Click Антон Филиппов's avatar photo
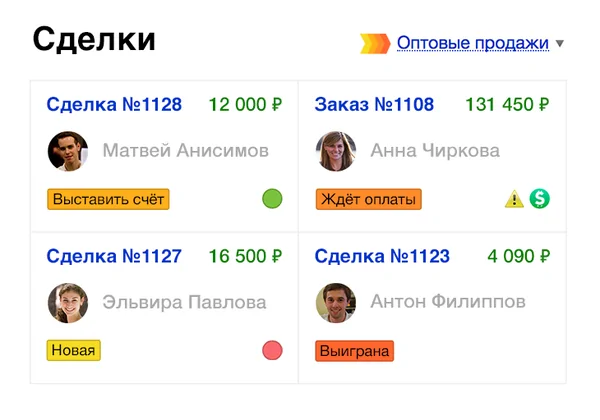600x420 pixels. (x=336, y=302)
